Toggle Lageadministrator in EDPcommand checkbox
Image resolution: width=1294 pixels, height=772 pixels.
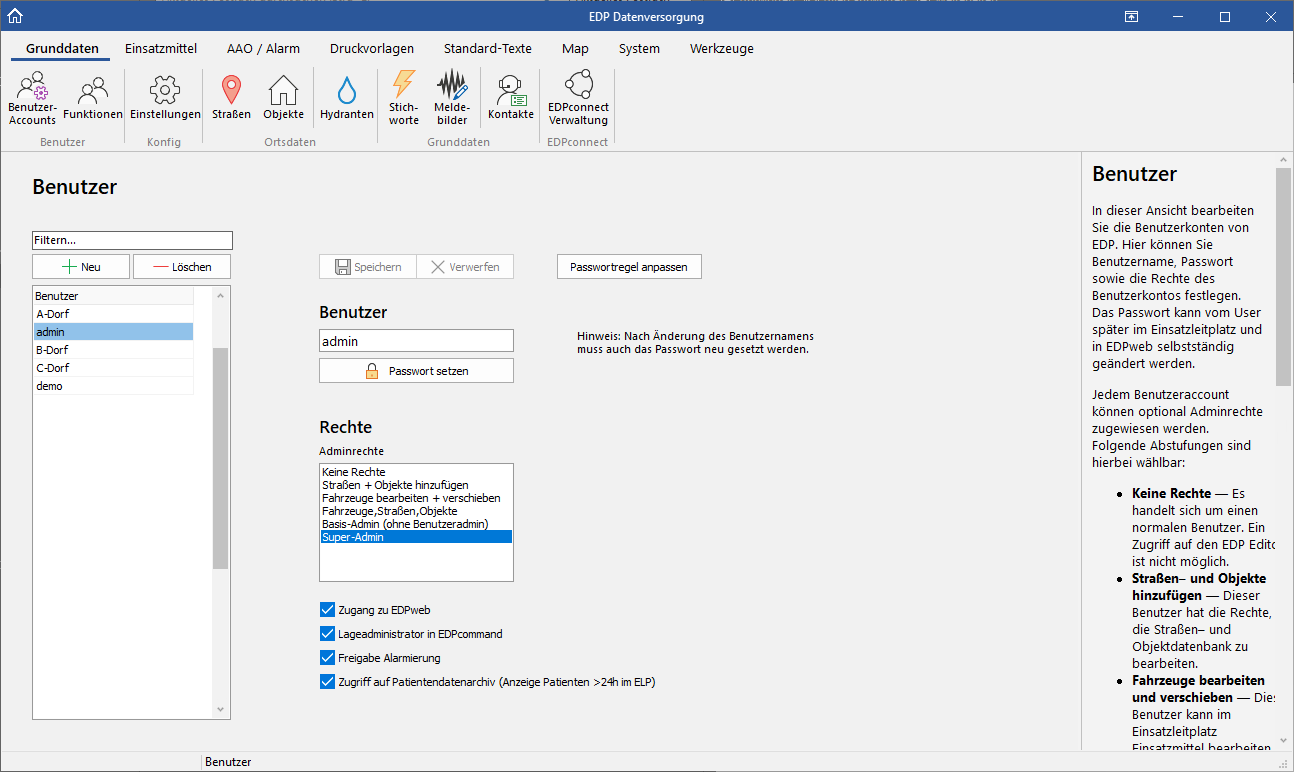click(x=327, y=633)
